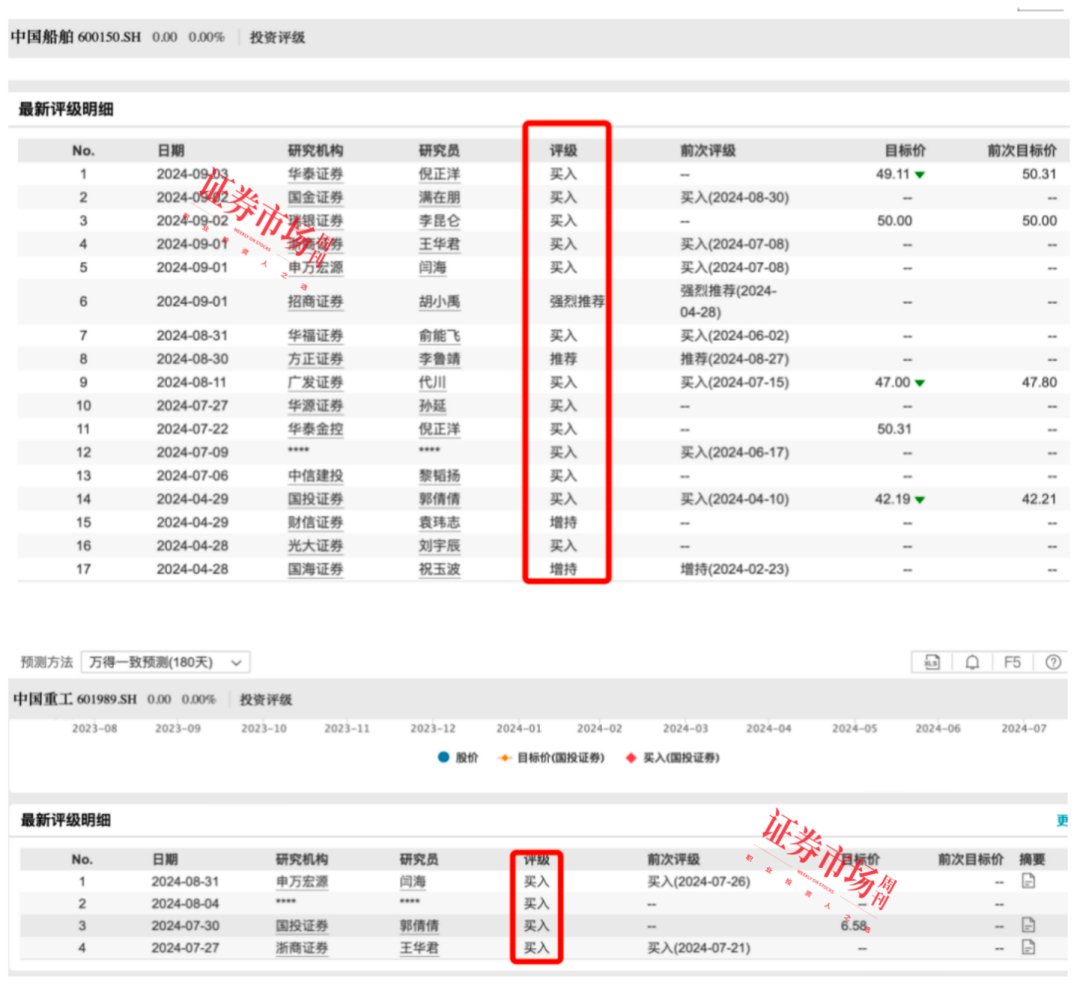This screenshot has width=1080, height=996.
Task: Open summary document for 2024-07-30 国投证券 row
Action: pyautogui.click(x=1028, y=925)
